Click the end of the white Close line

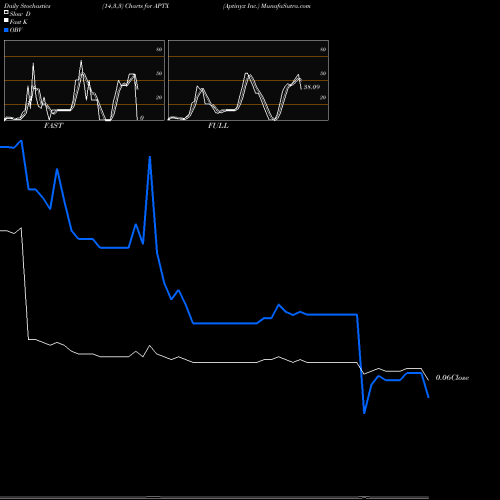pyautogui.click(x=428, y=380)
